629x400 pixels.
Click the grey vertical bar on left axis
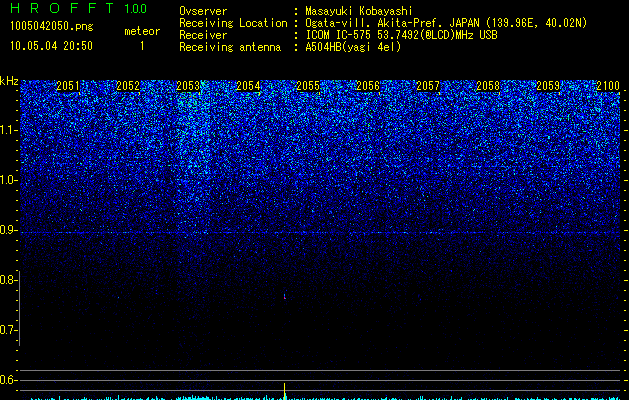tap(20, 308)
